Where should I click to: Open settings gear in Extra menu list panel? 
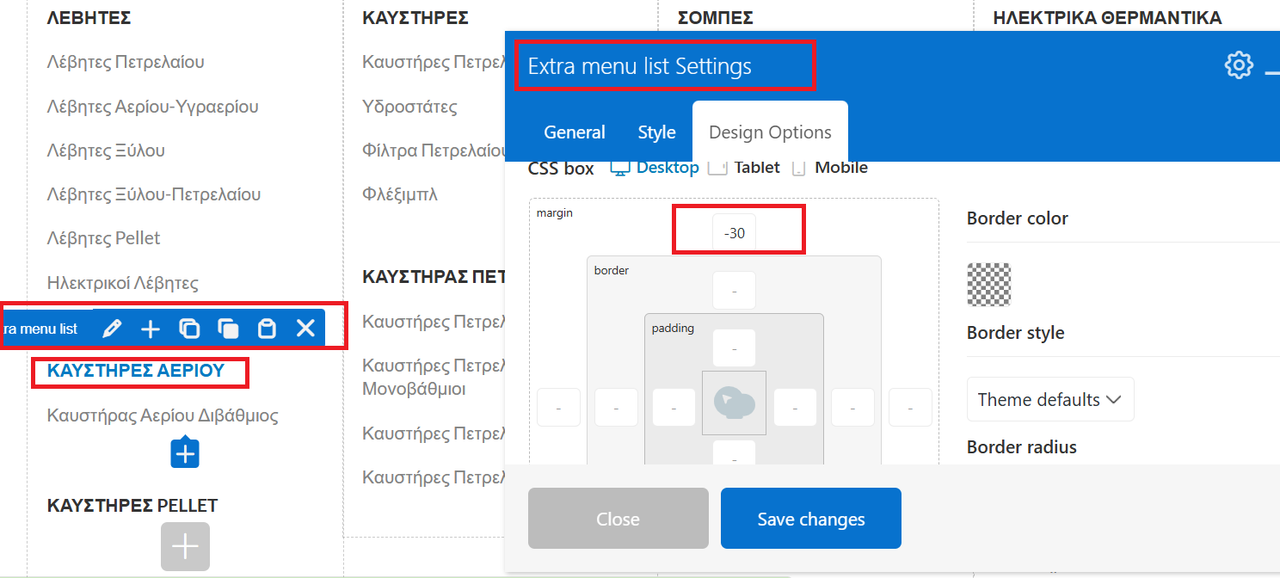coord(1239,65)
